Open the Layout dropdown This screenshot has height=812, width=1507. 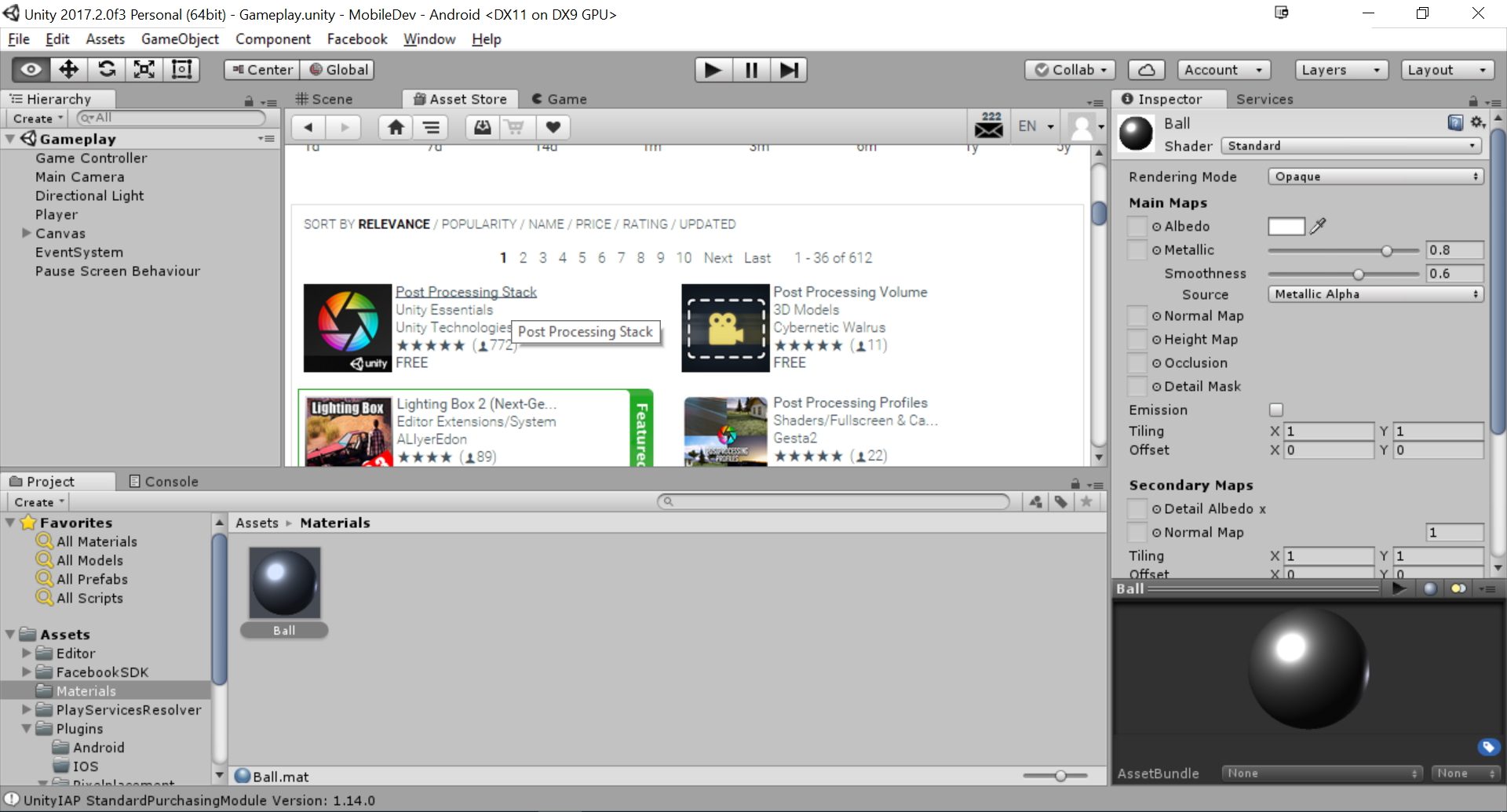tap(1447, 70)
